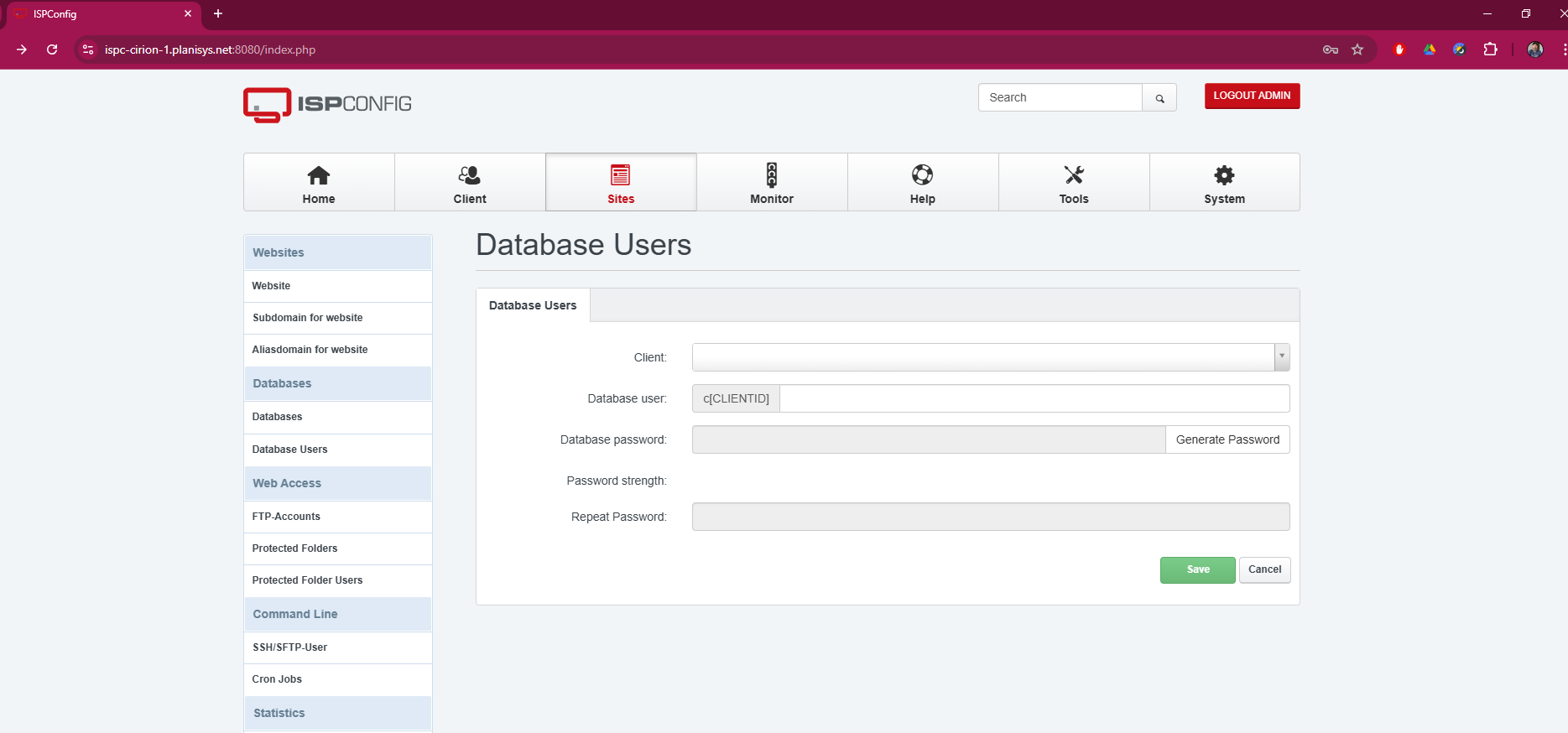Click the Command Line section header
1568x733 pixels.
(338, 614)
